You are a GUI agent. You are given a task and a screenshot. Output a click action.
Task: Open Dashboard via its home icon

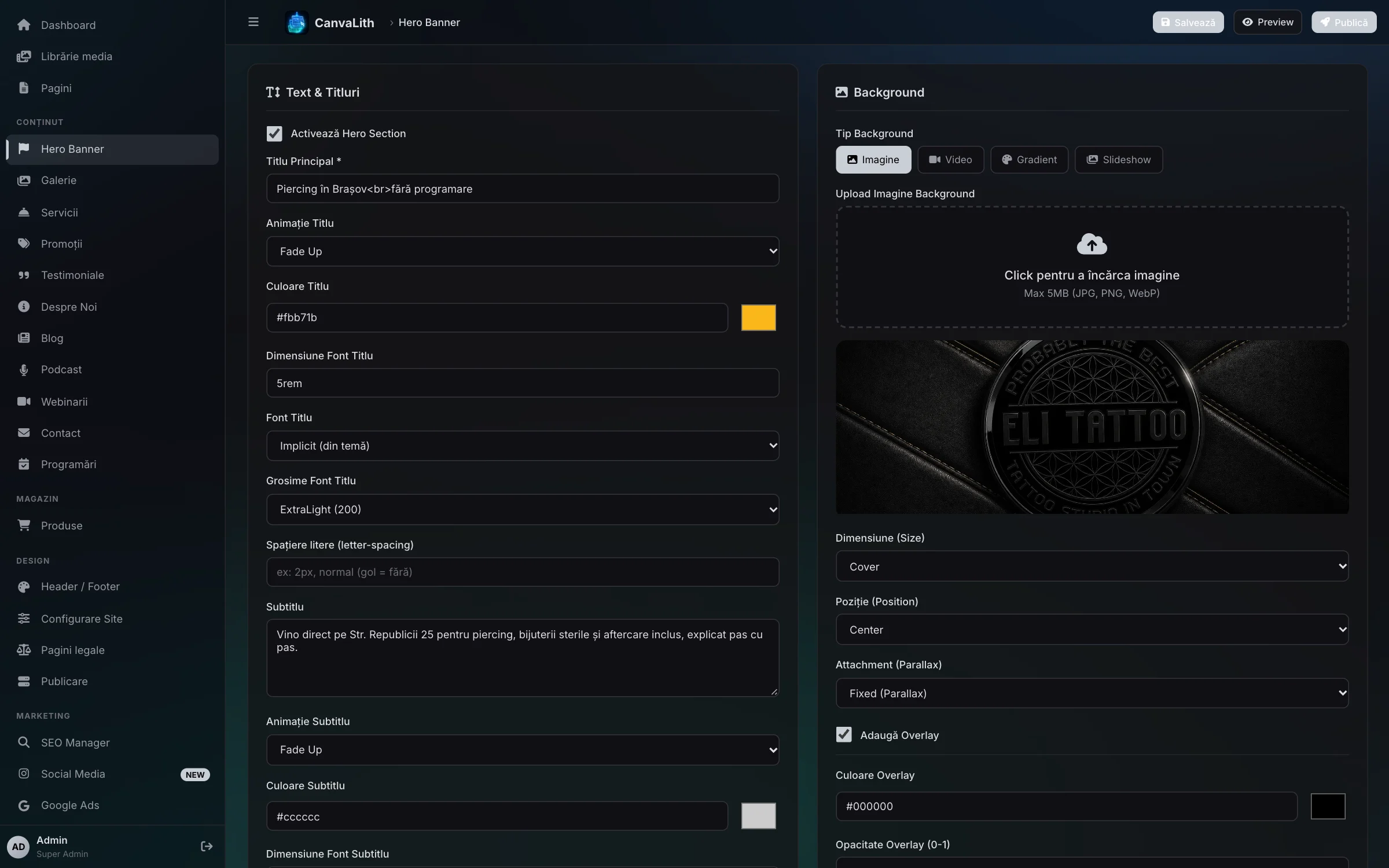pos(24,25)
